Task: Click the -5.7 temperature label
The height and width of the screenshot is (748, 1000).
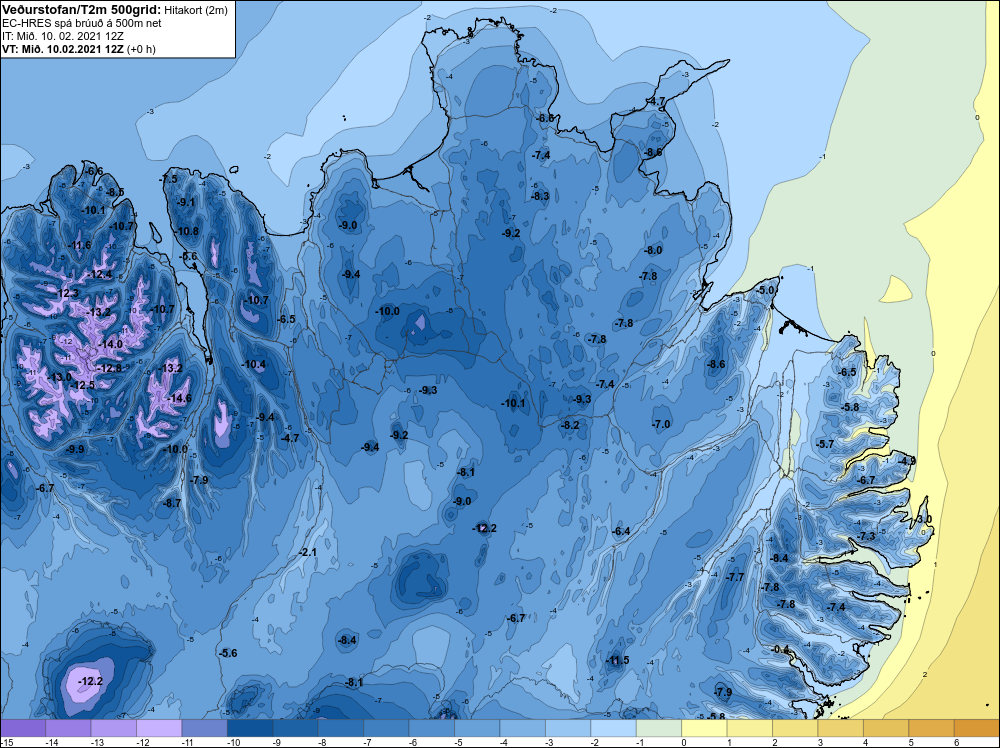Action: (825, 444)
